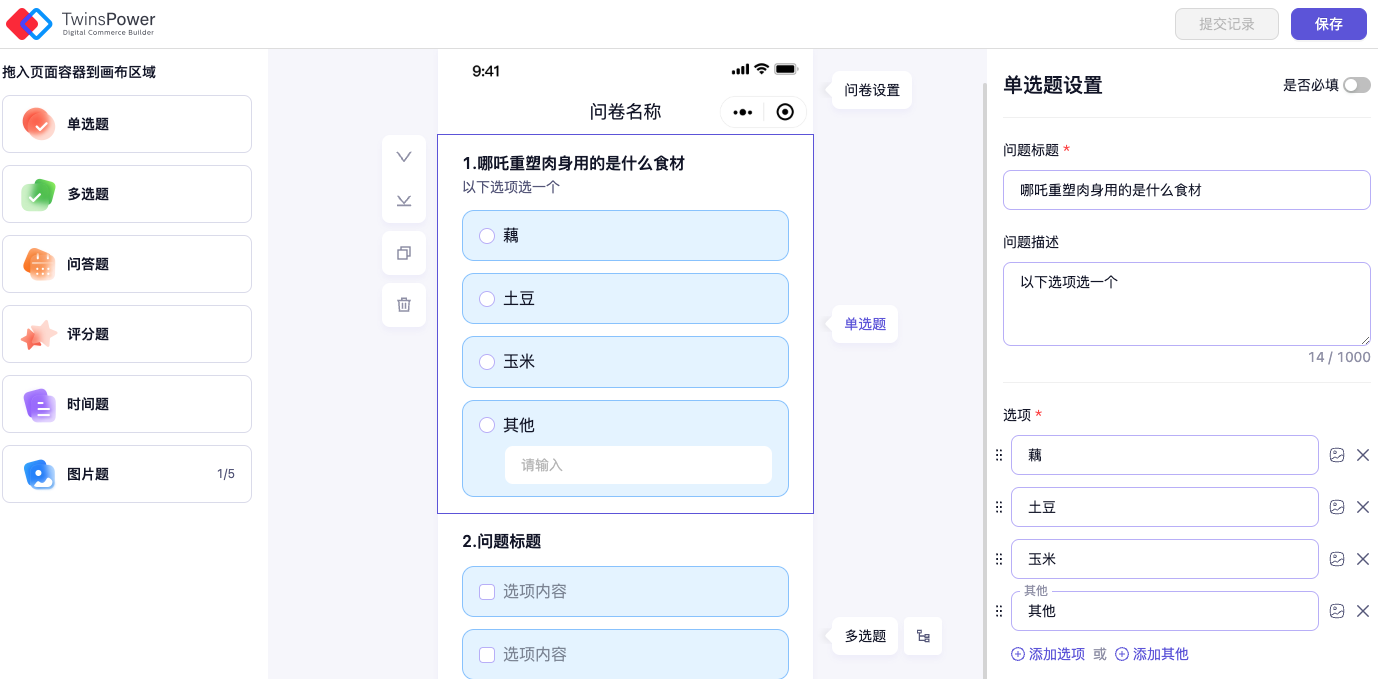
Task: Check the first 选项内容 checkbox in question 2
Action: tap(487, 592)
